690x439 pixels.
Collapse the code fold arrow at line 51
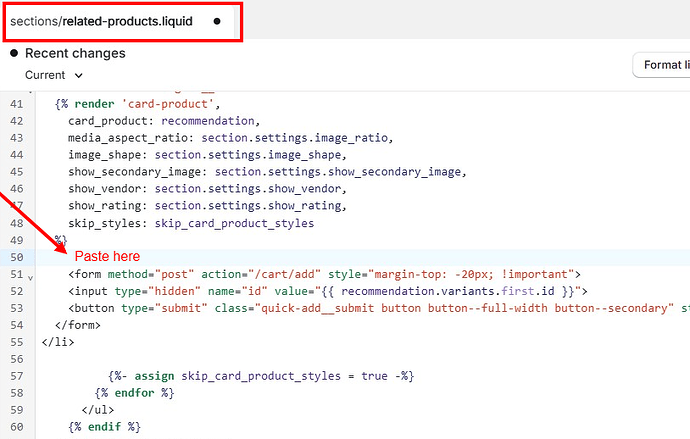click(31, 276)
